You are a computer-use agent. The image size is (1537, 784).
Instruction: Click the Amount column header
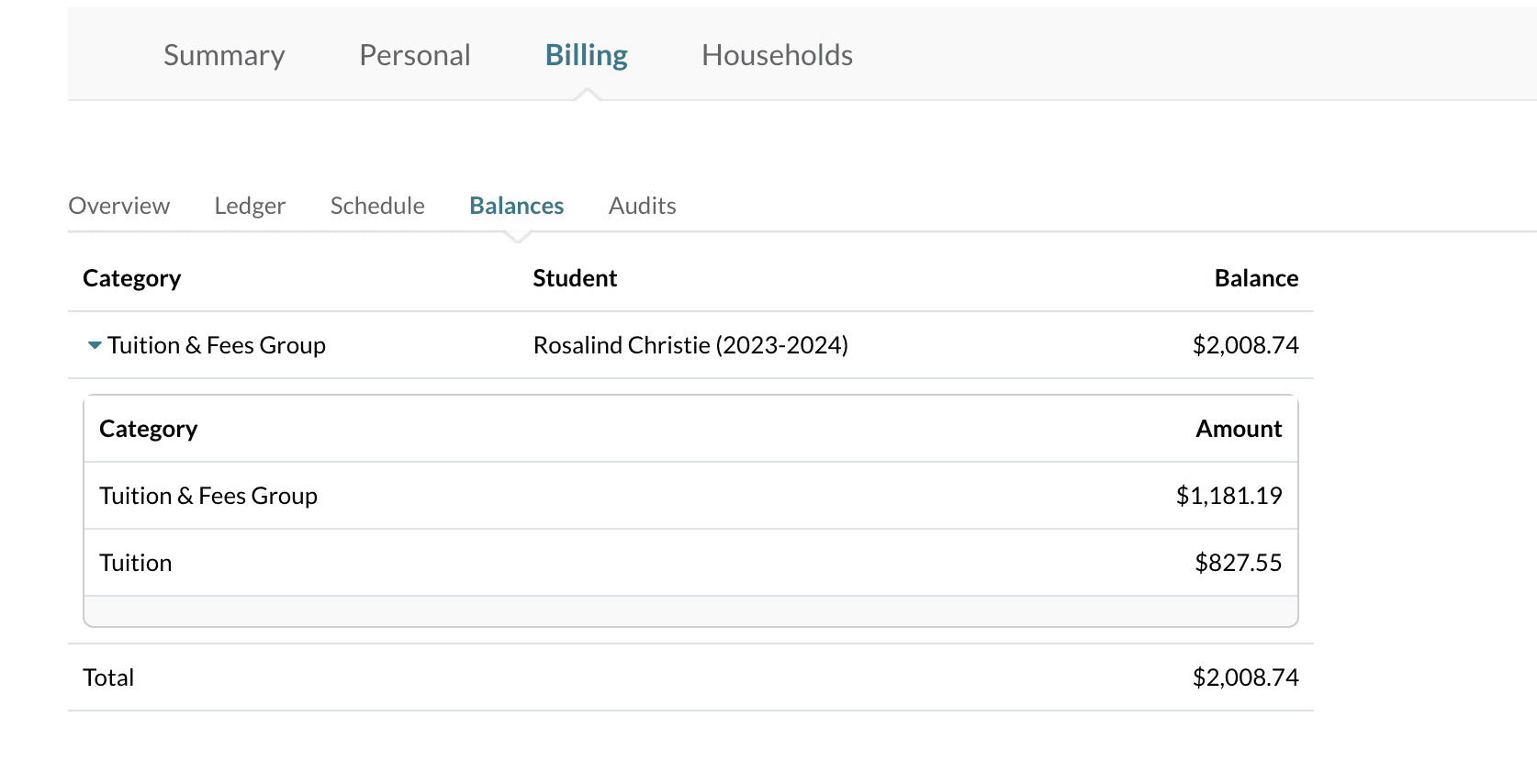click(1238, 429)
